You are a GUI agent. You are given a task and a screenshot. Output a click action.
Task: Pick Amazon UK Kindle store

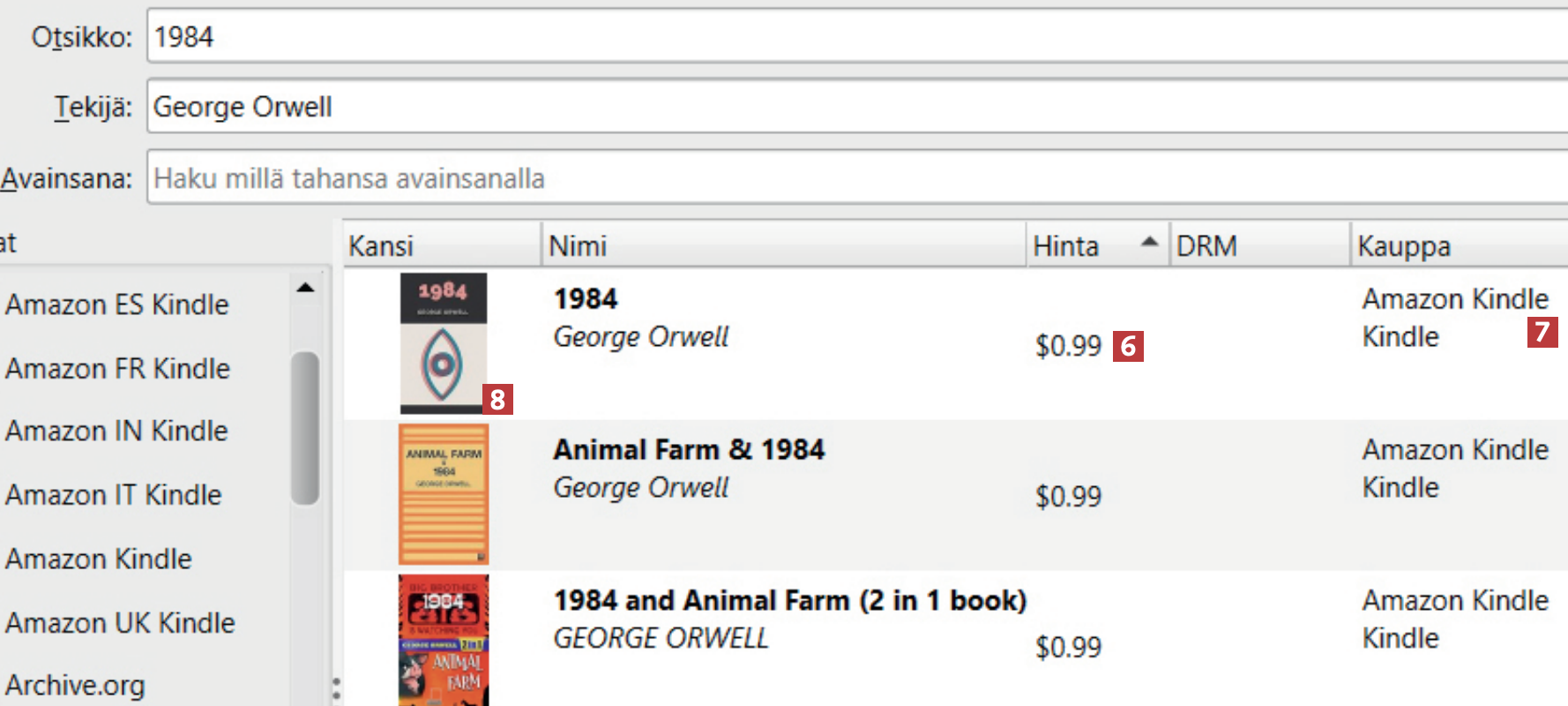click(x=120, y=623)
